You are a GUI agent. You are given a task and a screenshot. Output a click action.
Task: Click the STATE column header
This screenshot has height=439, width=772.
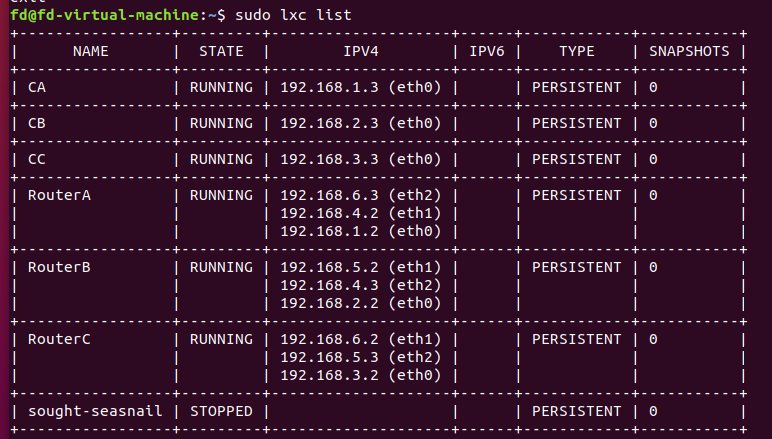click(x=221, y=51)
